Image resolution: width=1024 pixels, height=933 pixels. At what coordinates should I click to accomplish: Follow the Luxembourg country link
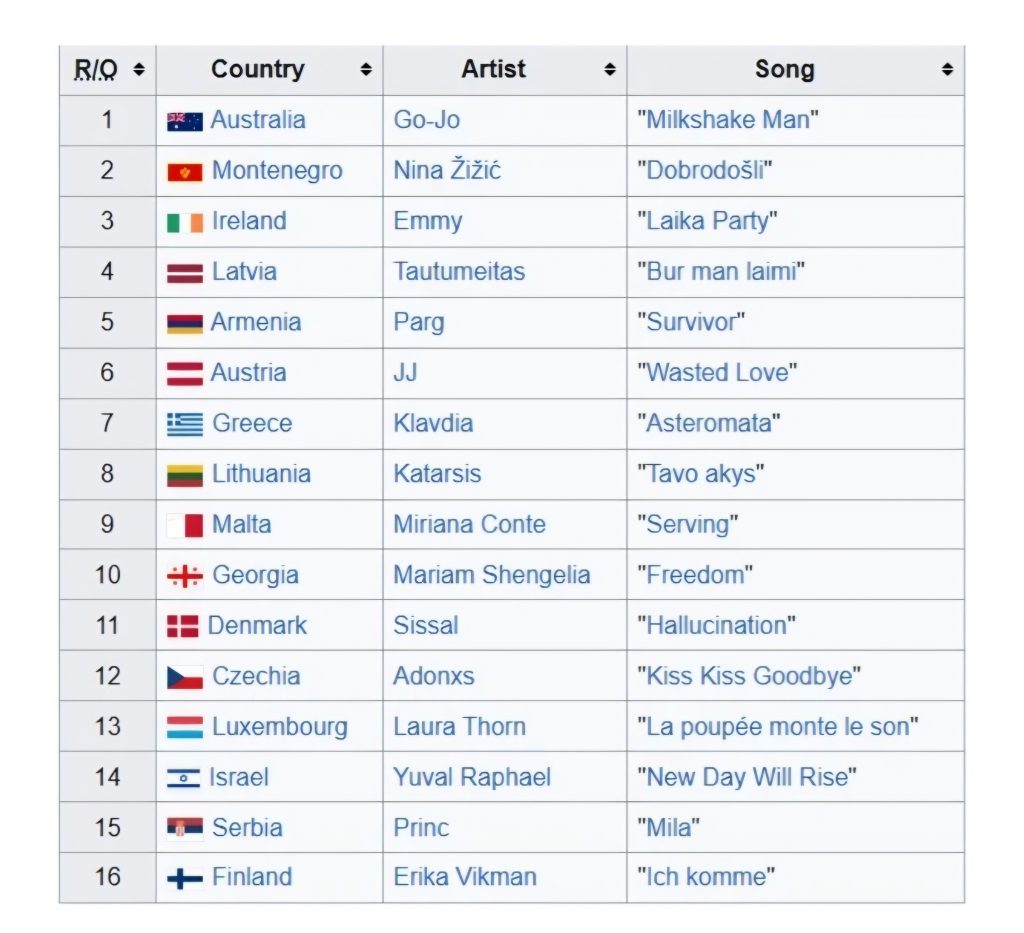click(x=280, y=727)
